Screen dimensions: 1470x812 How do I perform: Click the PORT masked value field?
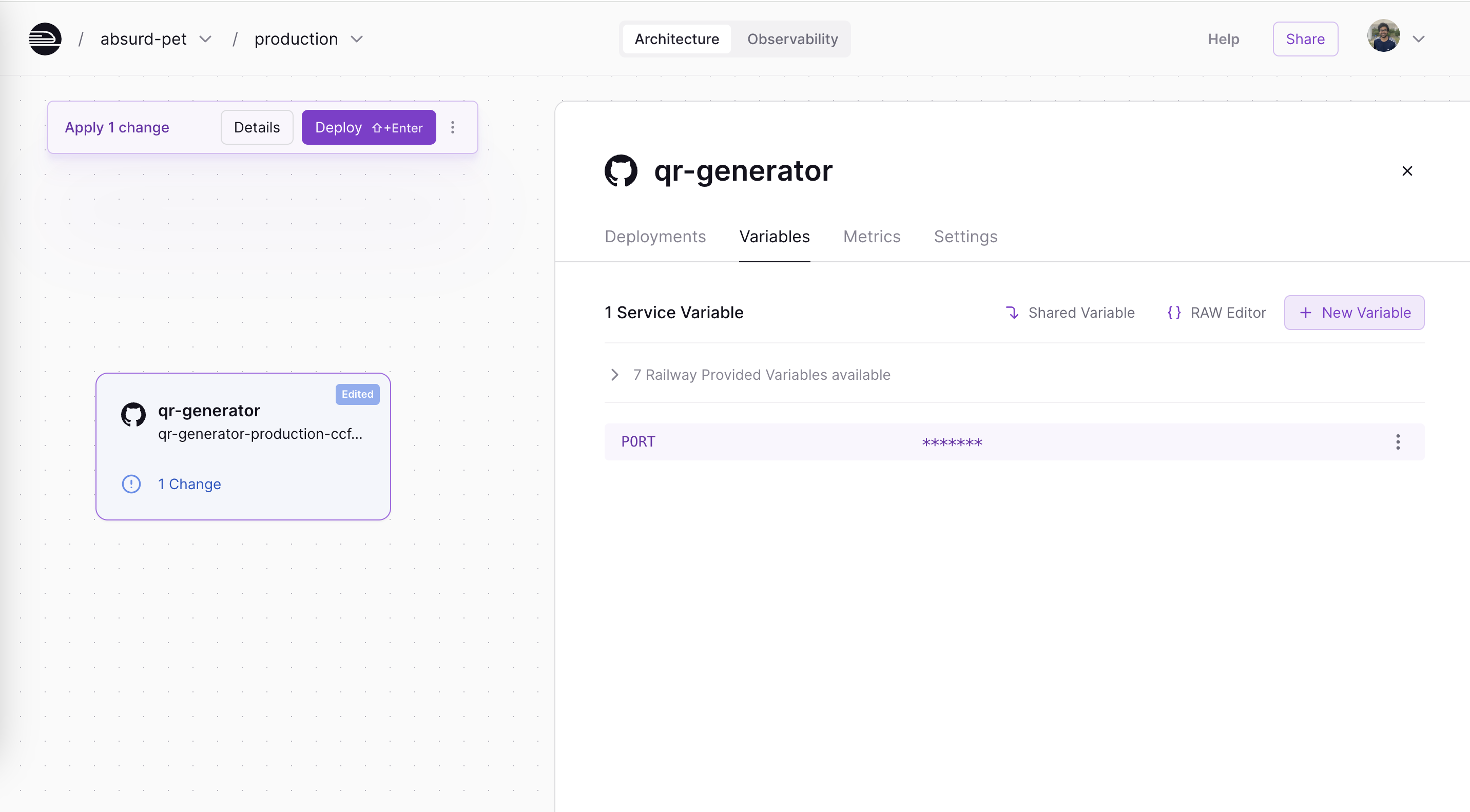(x=951, y=441)
